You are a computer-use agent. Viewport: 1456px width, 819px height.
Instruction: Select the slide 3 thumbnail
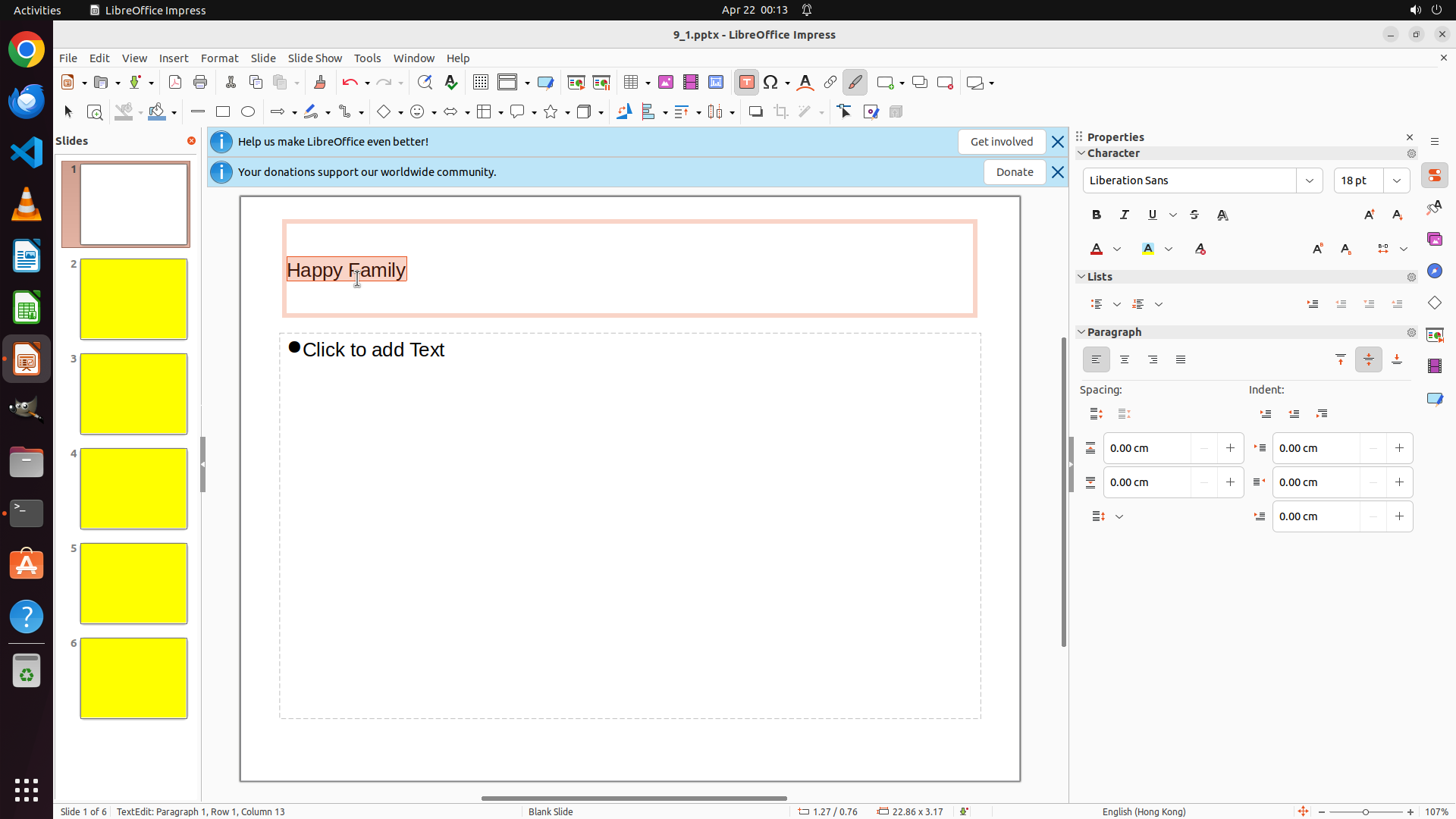pos(133,394)
